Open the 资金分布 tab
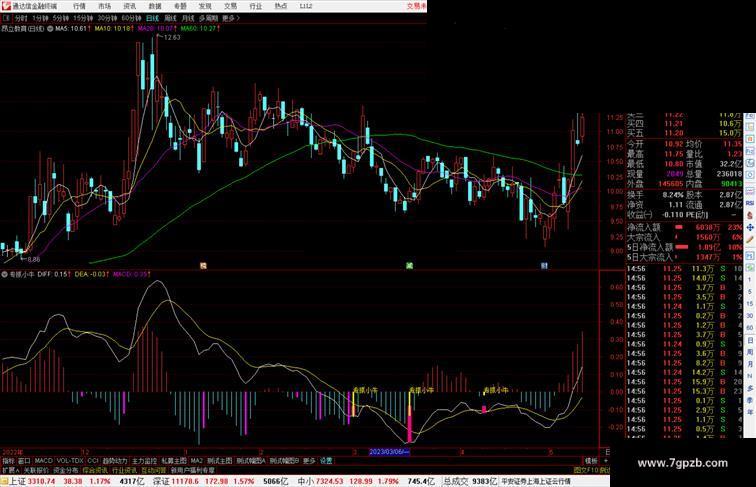Viewport: 756px width, 487px height. [x=66, y=470]
